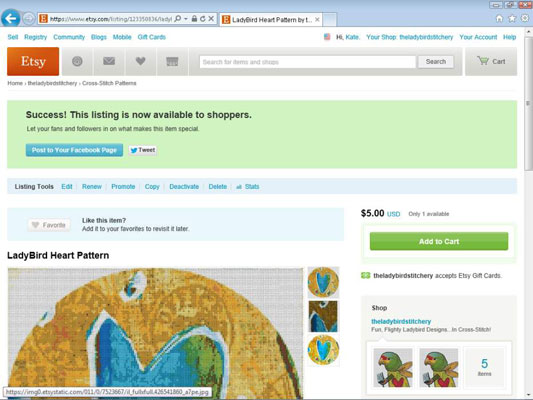Toggle Favorite for this item
This screenshot has width=533, height=400.
[49, 225]
